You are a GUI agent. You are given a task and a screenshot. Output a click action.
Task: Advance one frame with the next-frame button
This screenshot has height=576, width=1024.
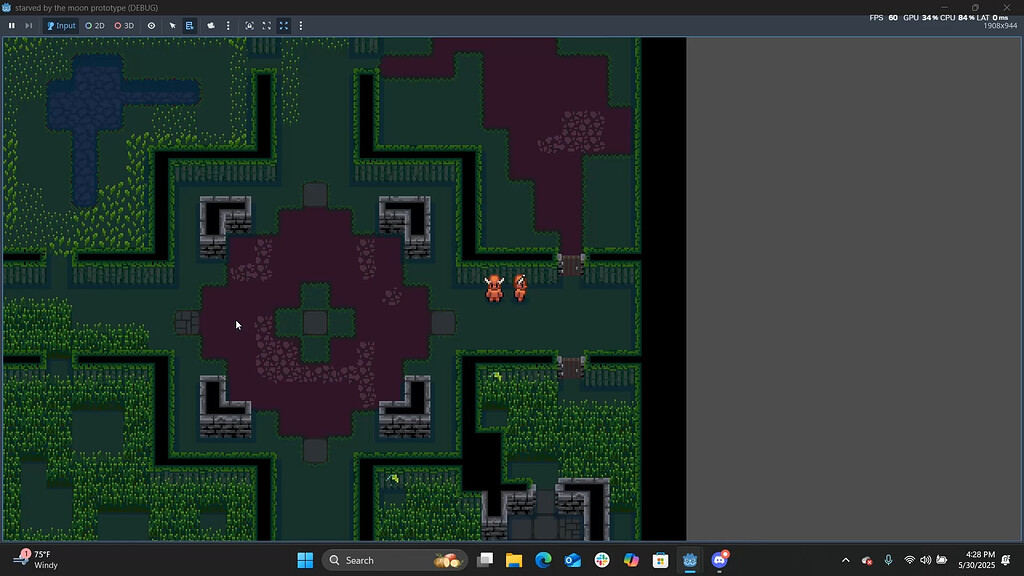(28, 25)
